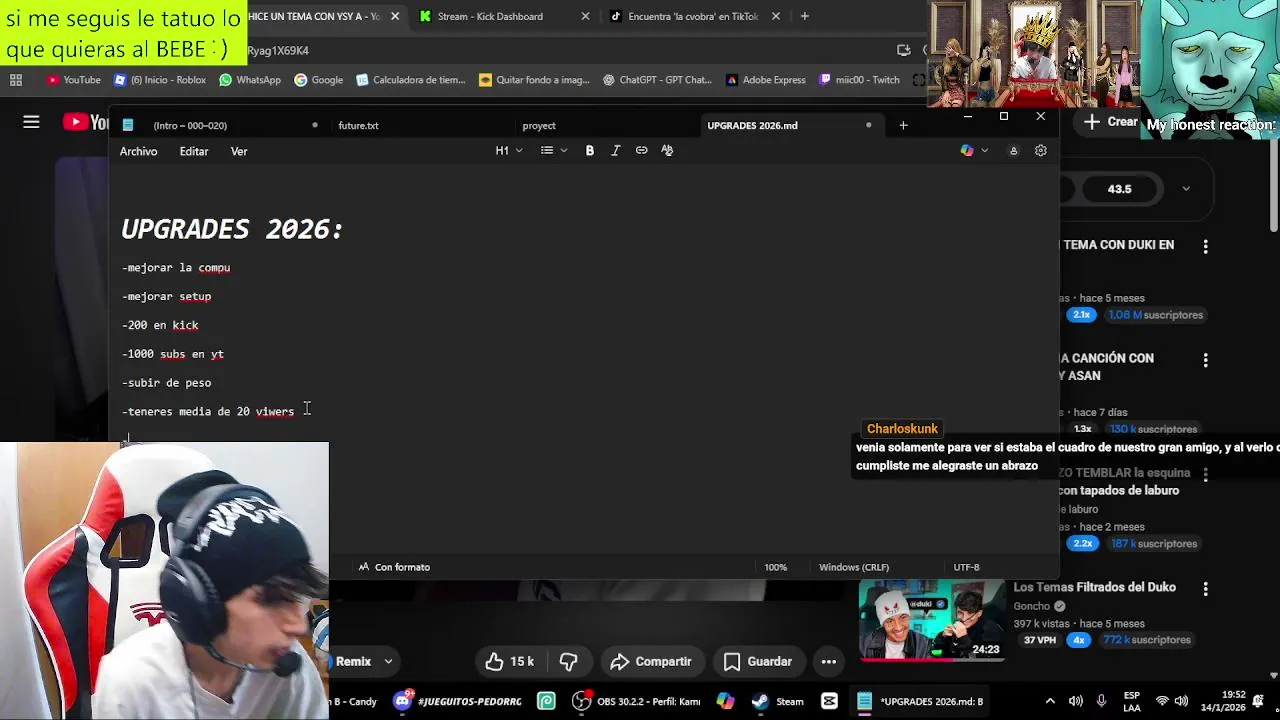Show hidden system tray icons
Viewport: 1280px width, 720px height.
[1049, 701]
